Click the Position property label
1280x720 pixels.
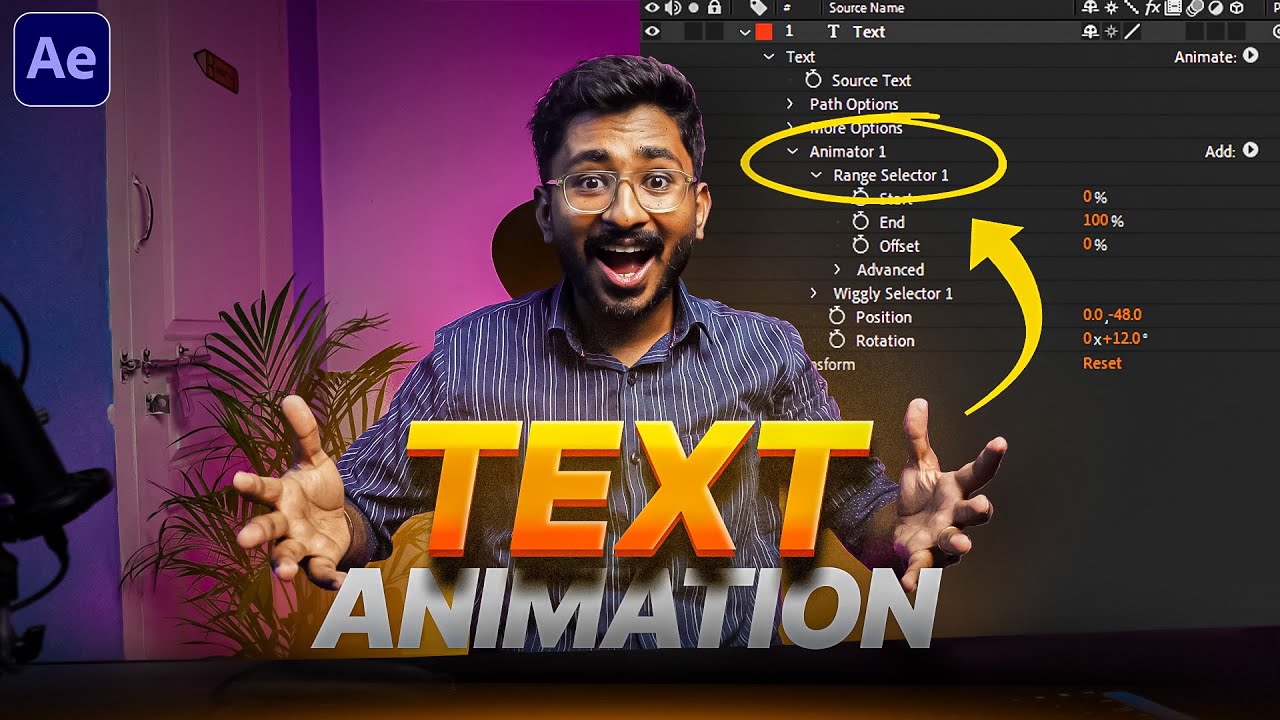click(883, 317)
